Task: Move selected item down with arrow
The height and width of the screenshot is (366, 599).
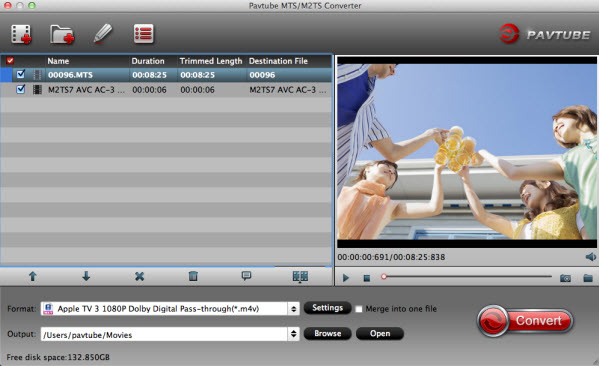Action: pos(86,276)
